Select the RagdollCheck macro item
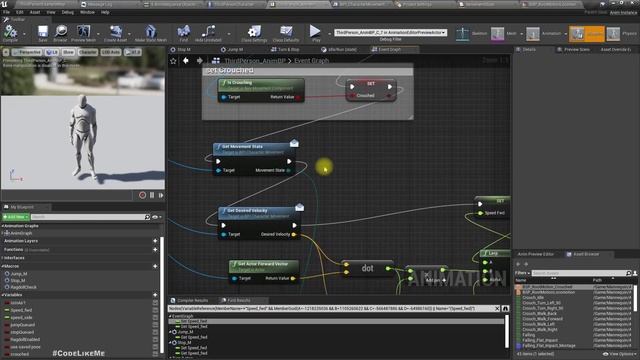 click(x=22, y=287)
